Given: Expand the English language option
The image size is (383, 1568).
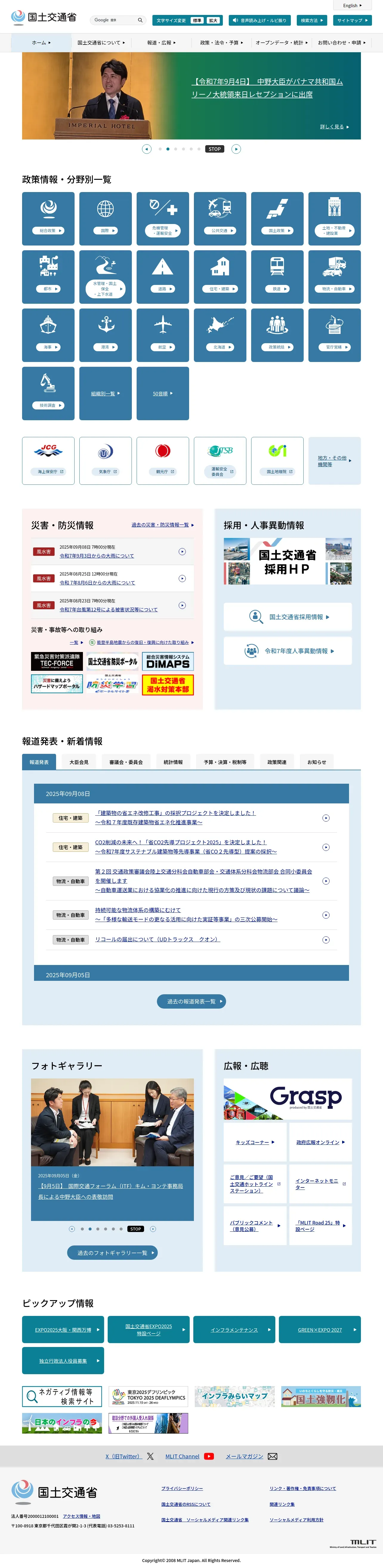Looking at the screenshot, I should [352, 5].
